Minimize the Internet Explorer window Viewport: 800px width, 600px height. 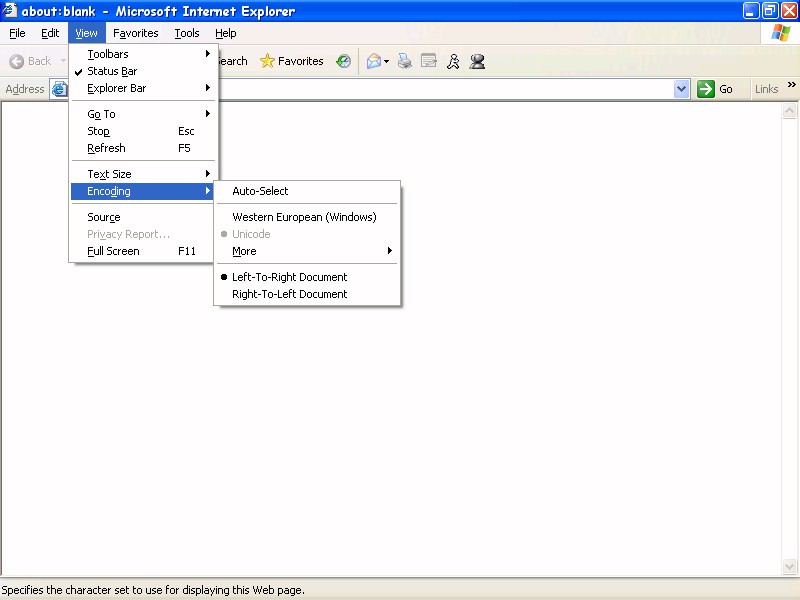(751, 11)
